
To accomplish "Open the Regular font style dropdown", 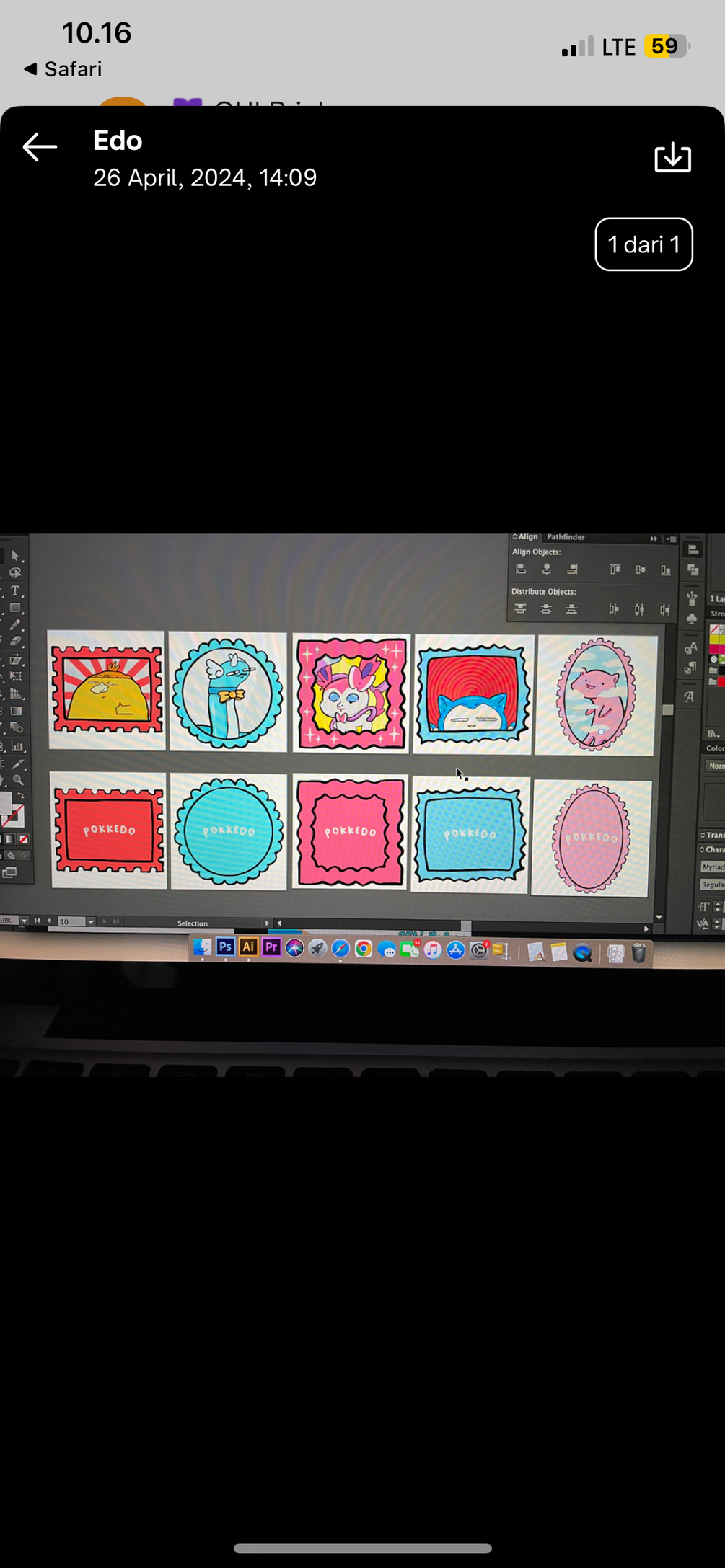I will [712, 885].
